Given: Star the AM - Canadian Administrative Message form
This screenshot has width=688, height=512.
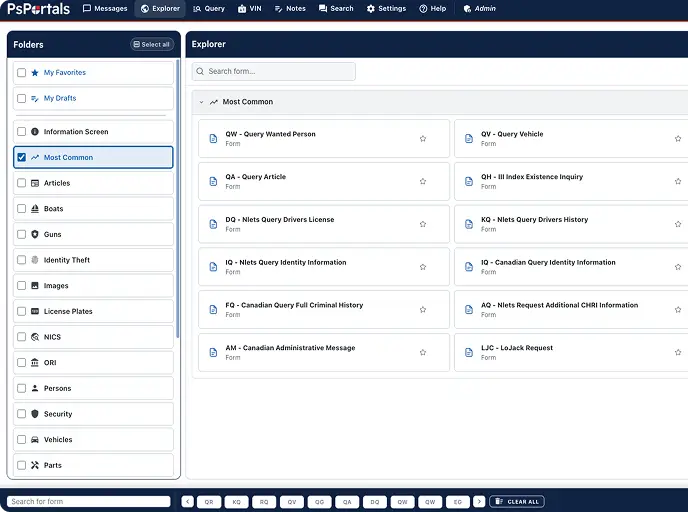Looking at the screenshot, I should click(423, 352).
